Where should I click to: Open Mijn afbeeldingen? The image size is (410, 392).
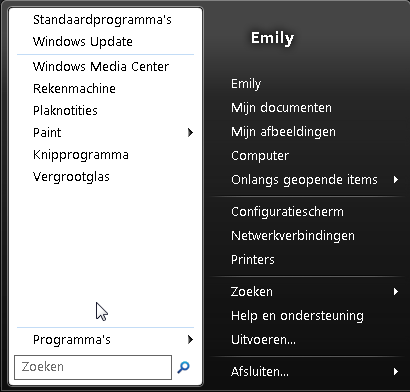pyautogui.click(x=283, y=132)
